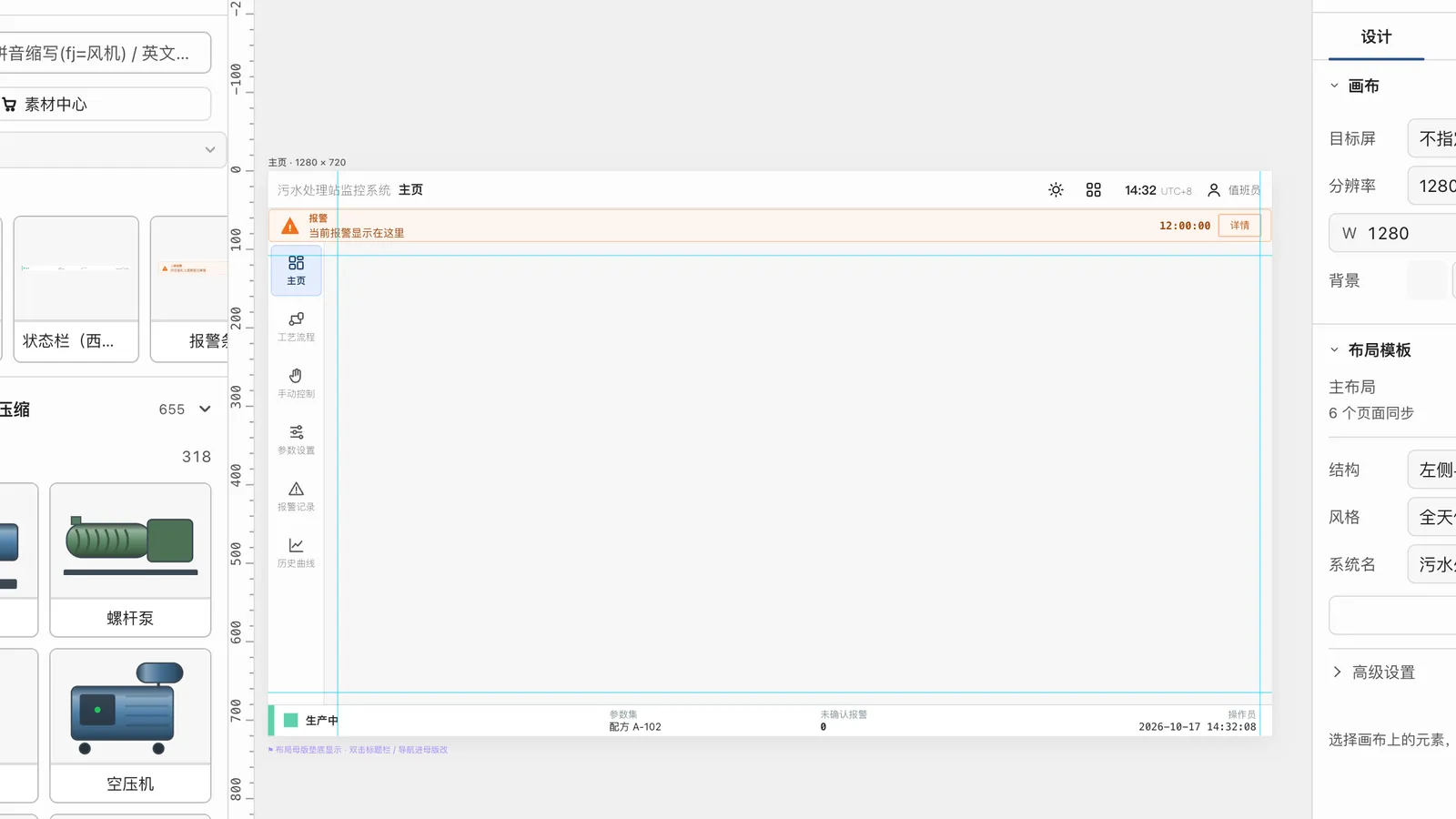This screenshot has width=1456, height=819.
Task: Expand the 高级设置 section
Action: coord(1374,672)
